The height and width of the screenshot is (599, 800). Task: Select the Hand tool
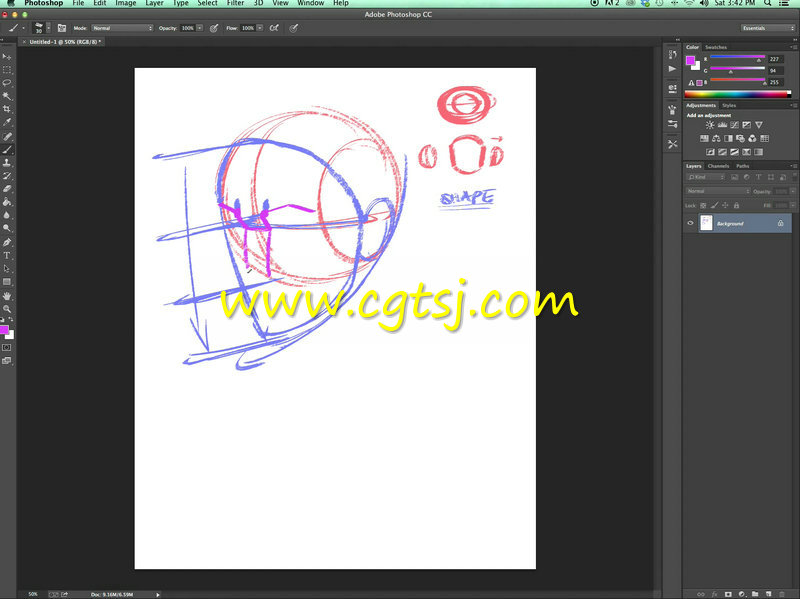click(7, 296)
